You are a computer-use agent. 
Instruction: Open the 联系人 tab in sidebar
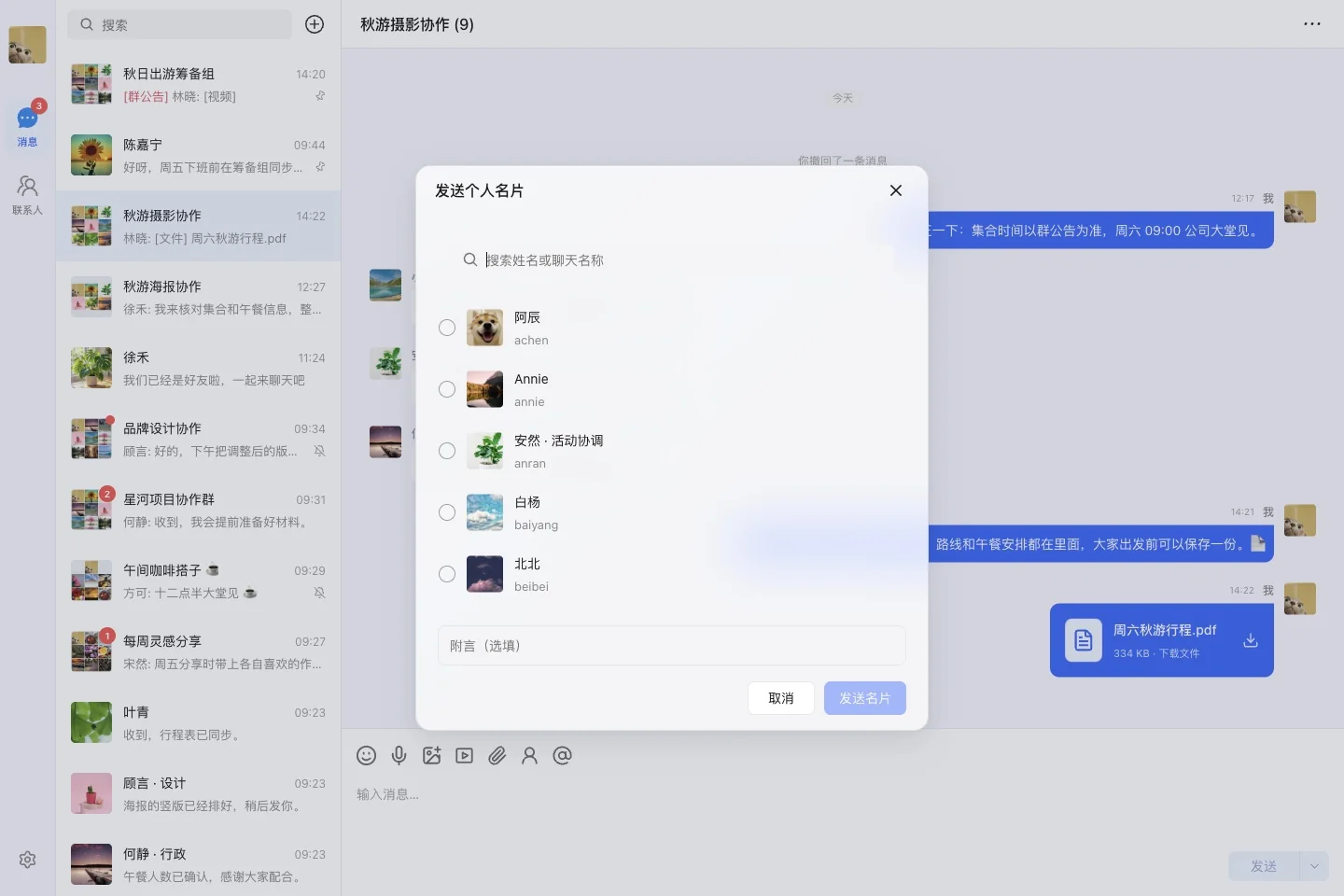pos(27,195)
